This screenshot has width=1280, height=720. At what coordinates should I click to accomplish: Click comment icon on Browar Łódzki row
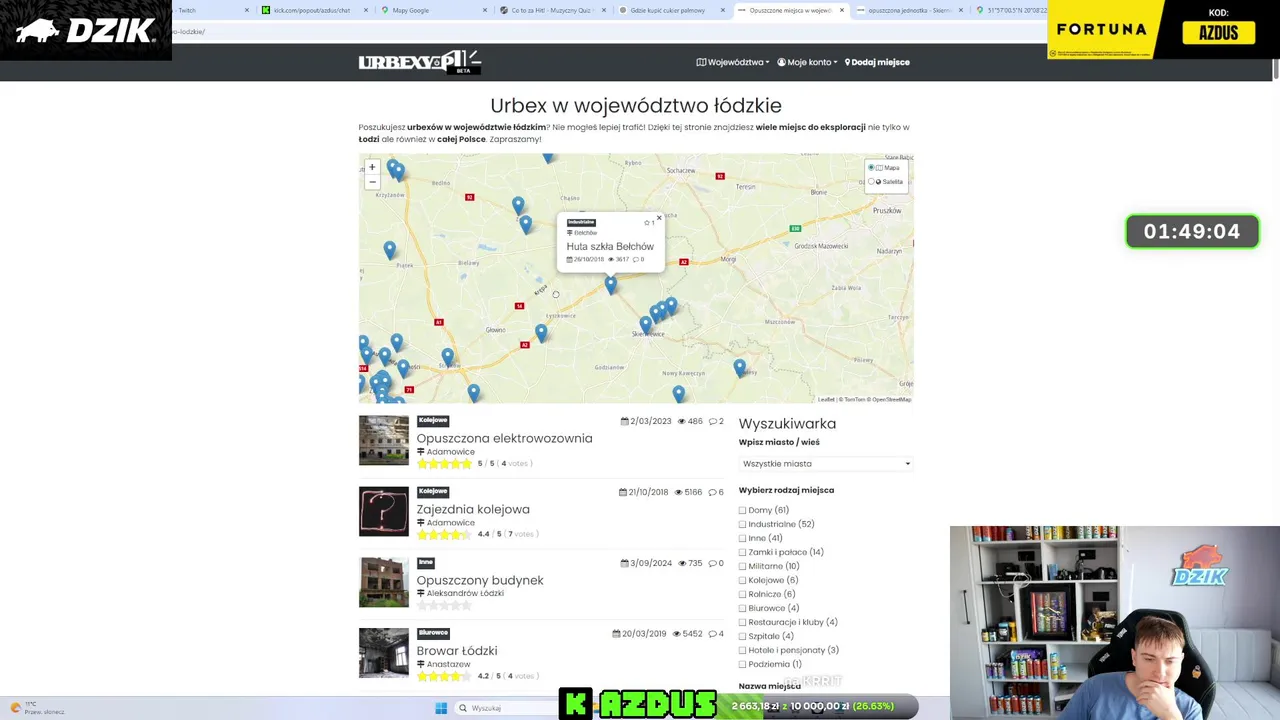click(x=712, y=634)
